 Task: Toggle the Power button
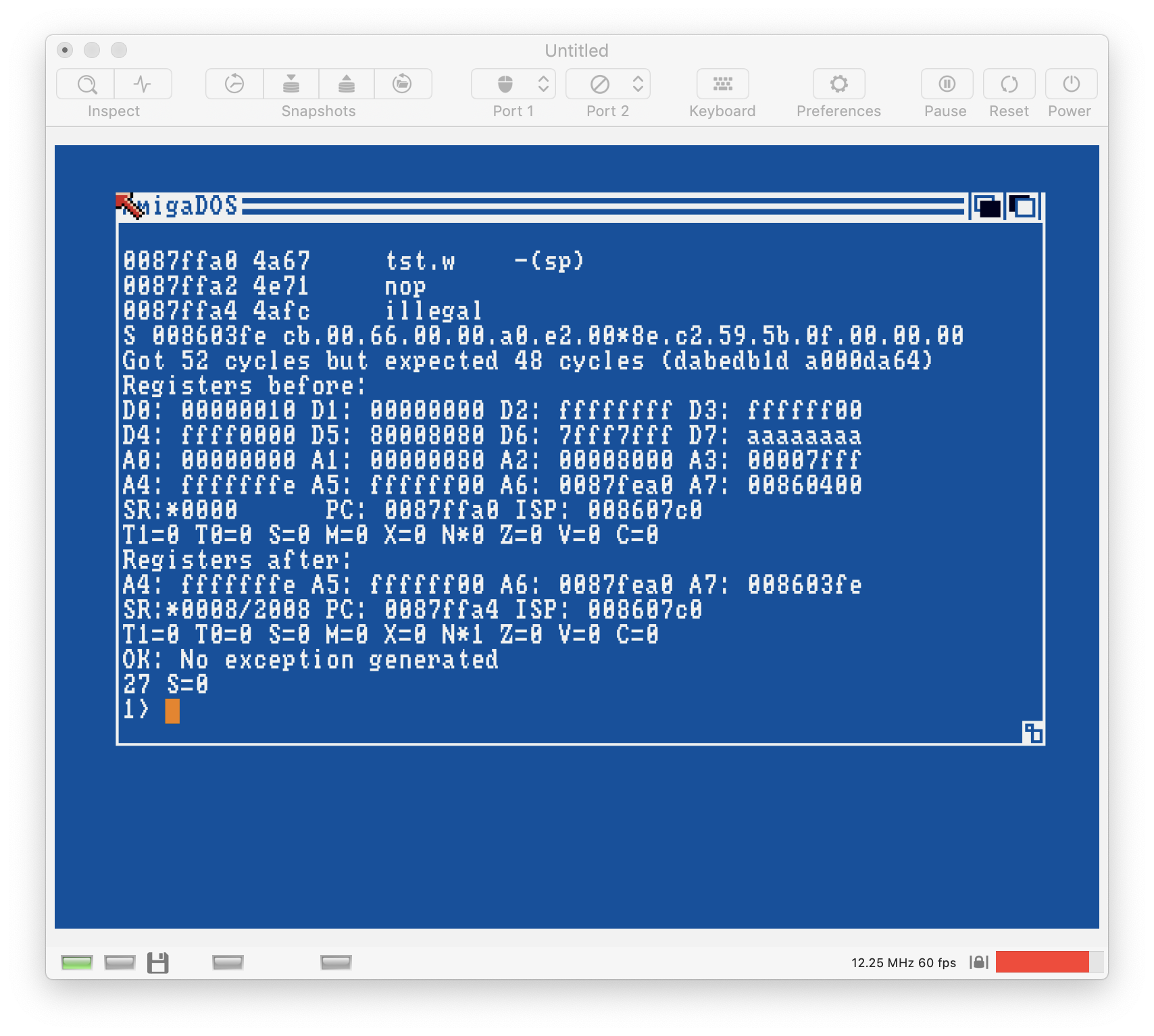1071,84
